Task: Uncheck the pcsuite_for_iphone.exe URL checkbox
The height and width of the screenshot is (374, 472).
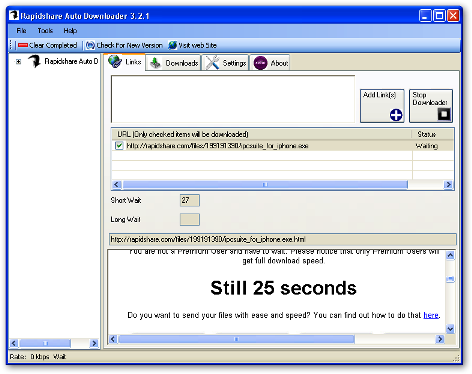Action: [119, 145]
